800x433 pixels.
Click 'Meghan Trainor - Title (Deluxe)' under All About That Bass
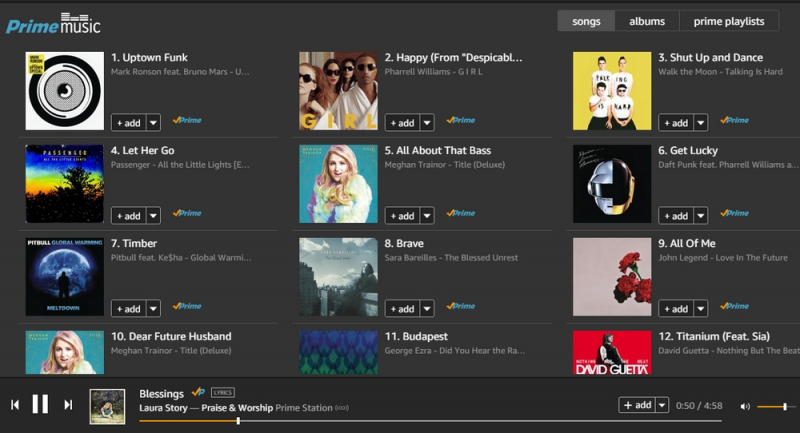tap(444, 165)
